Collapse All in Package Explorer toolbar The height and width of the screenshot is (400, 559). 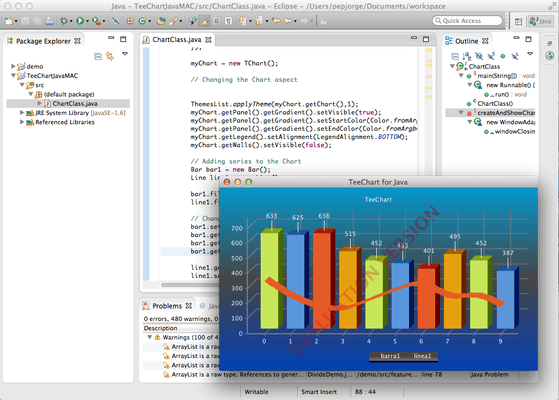[98, 56]
